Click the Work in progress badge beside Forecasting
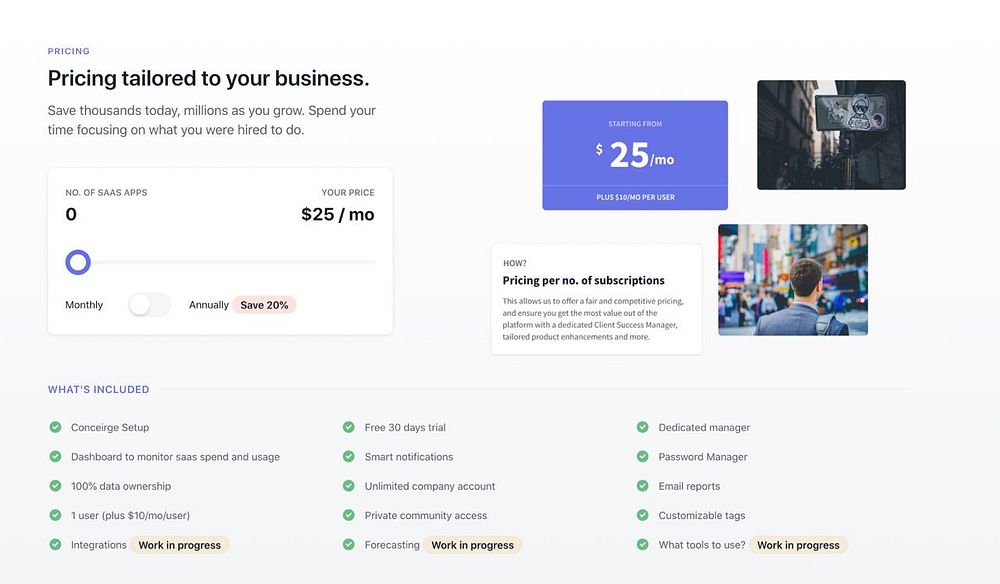Viewport: 1000px width, 584px height. [x=472, y=545]
